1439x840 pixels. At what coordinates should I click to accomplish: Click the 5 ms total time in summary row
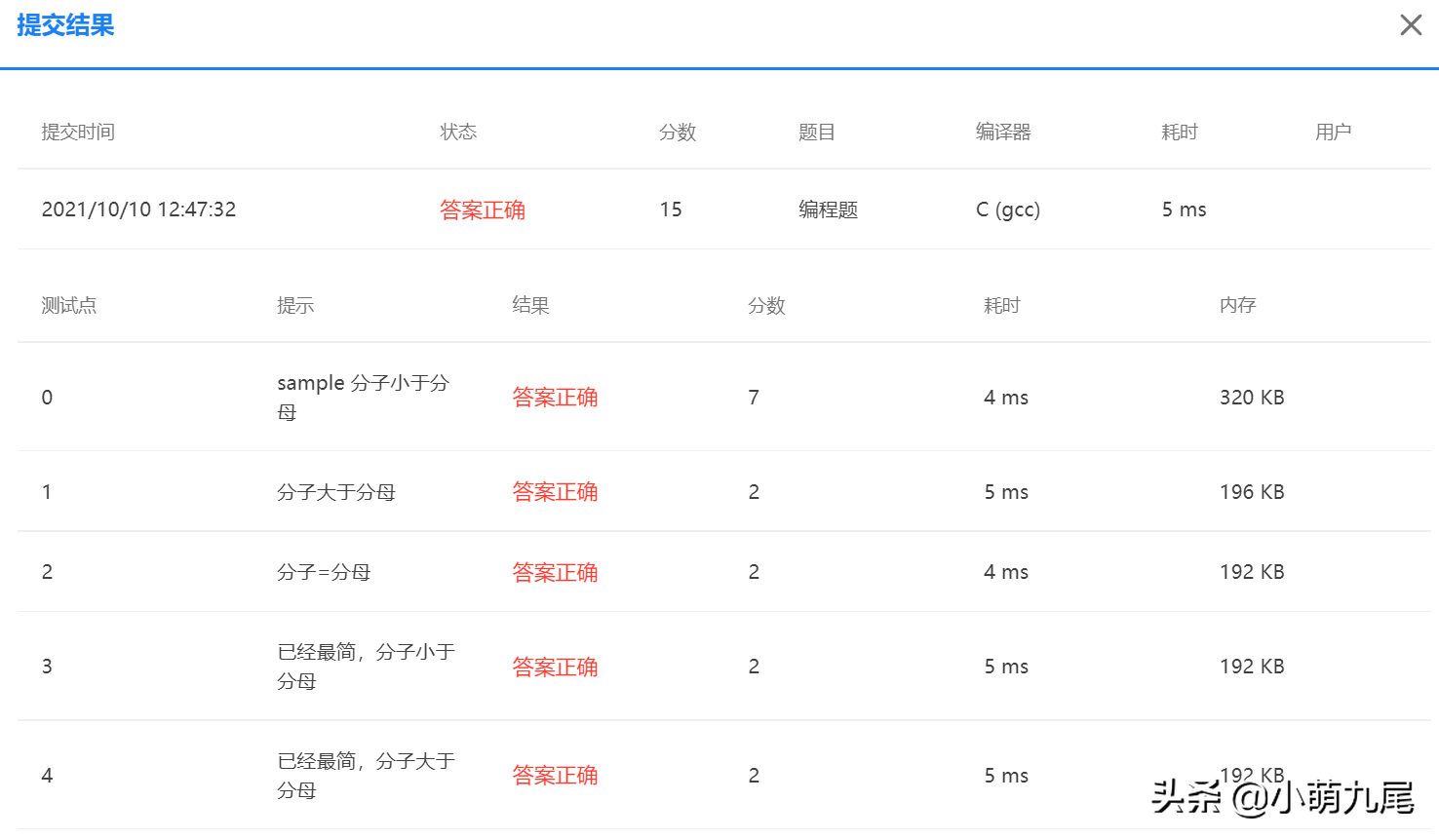click(1184, 210)
